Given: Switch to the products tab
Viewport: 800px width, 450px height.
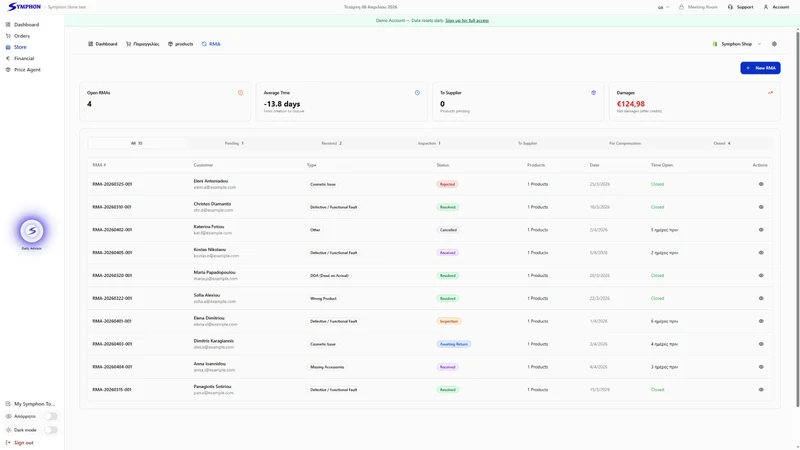Looking at the screenshot, I should 181,44.
